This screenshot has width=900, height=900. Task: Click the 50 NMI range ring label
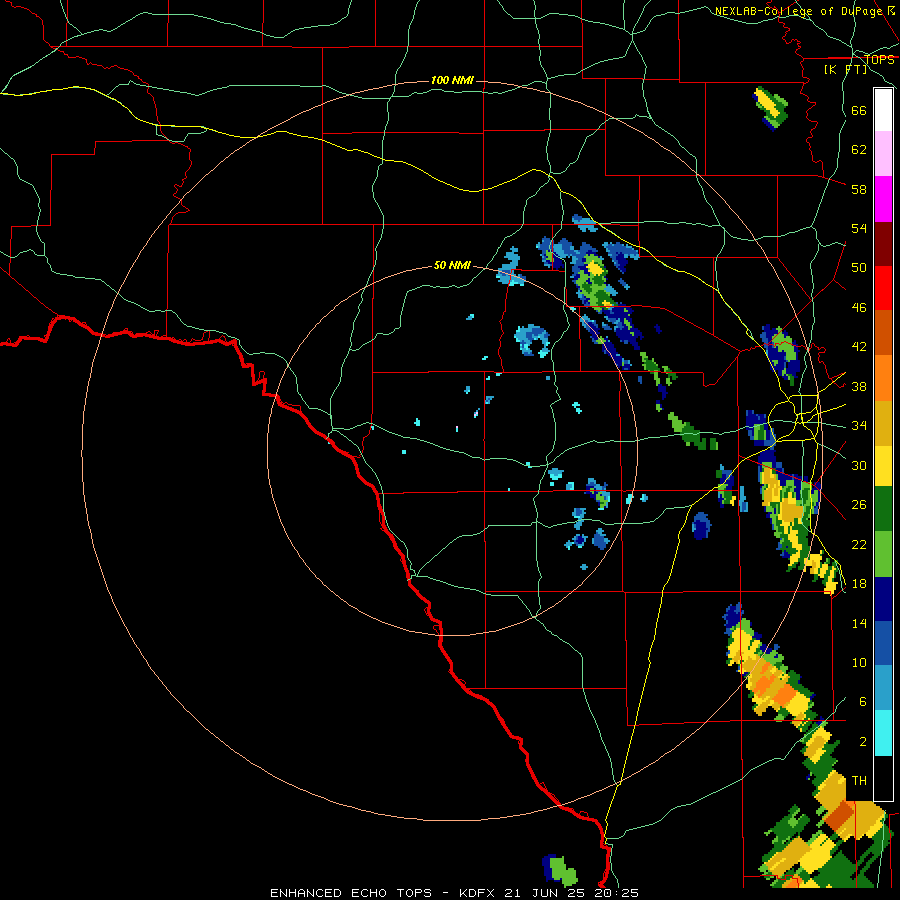[452, 265]
